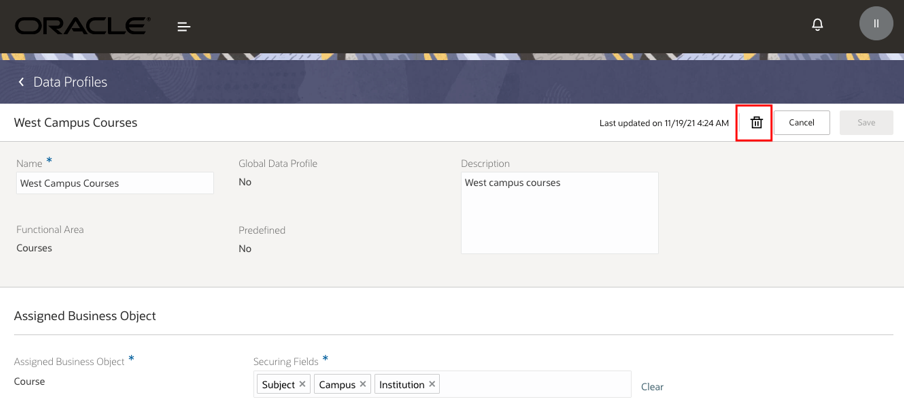904x410 pixels.
Task: Click the Oracle logo
Action: click(82, 26)
